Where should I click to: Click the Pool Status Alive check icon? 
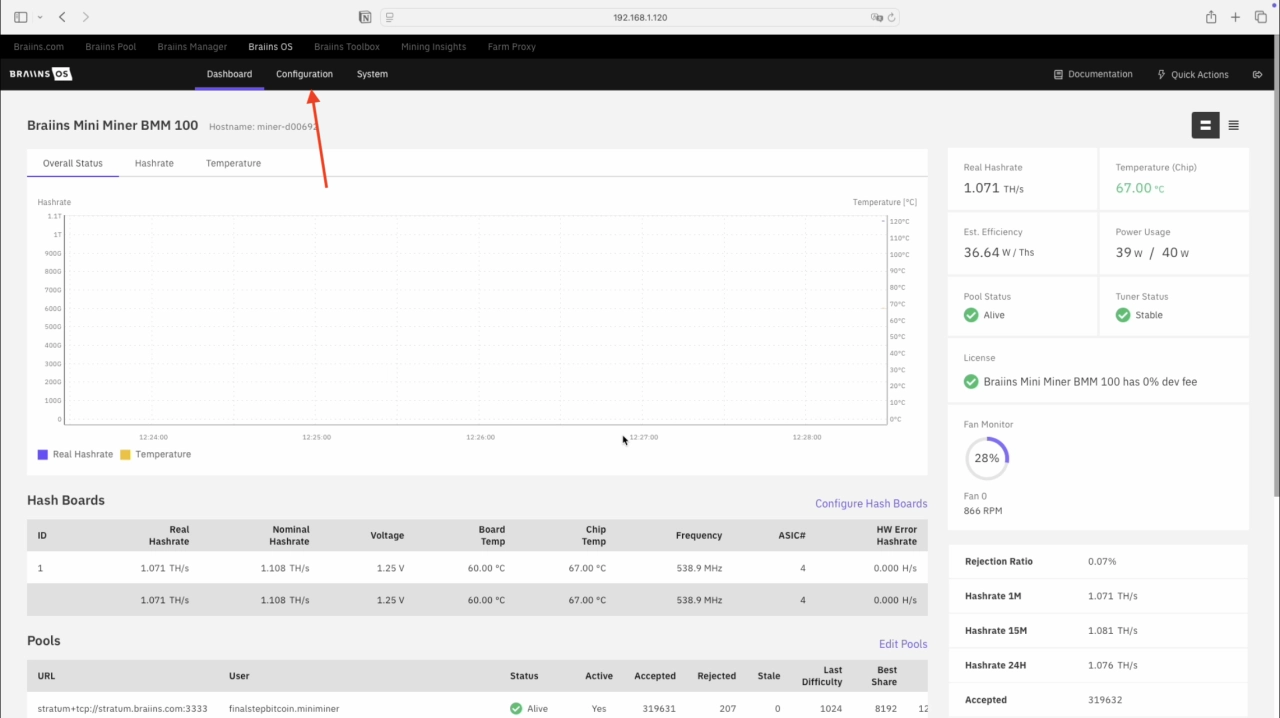point(971,315)
